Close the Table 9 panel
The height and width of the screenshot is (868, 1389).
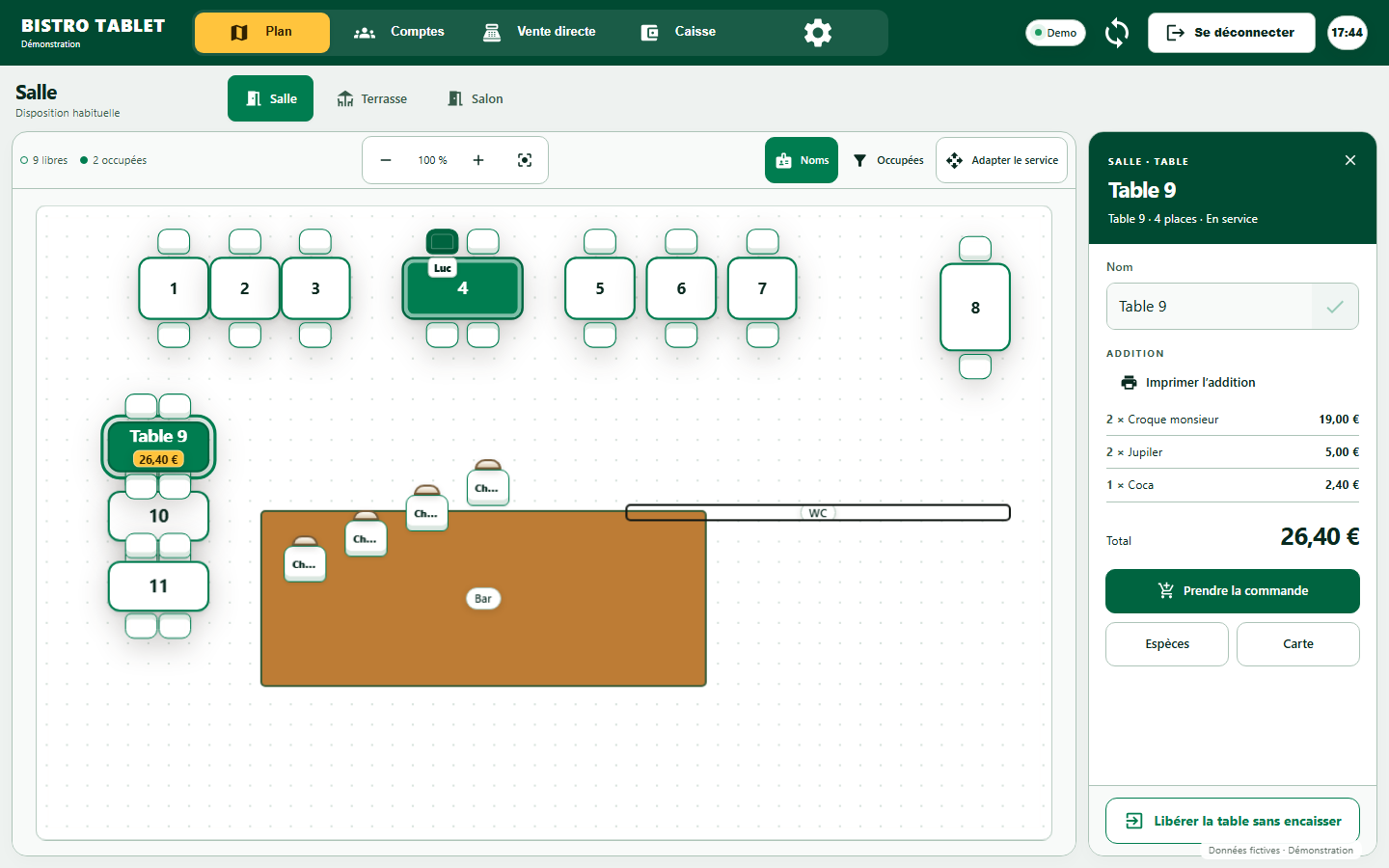(1350, 160)
